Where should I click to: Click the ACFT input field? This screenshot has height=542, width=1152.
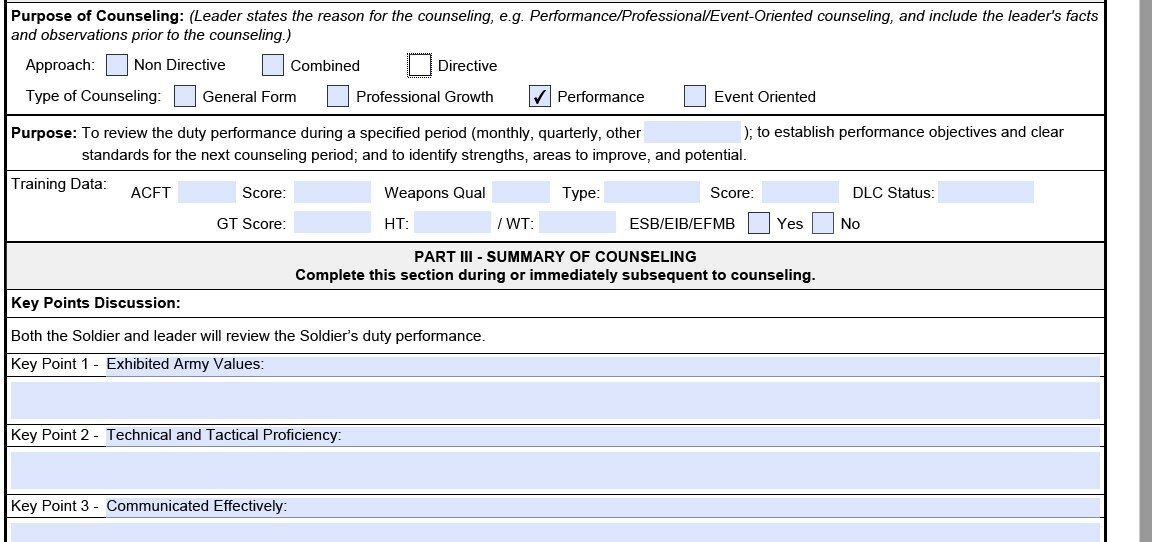pyautogui.click(x=206, y=193)
